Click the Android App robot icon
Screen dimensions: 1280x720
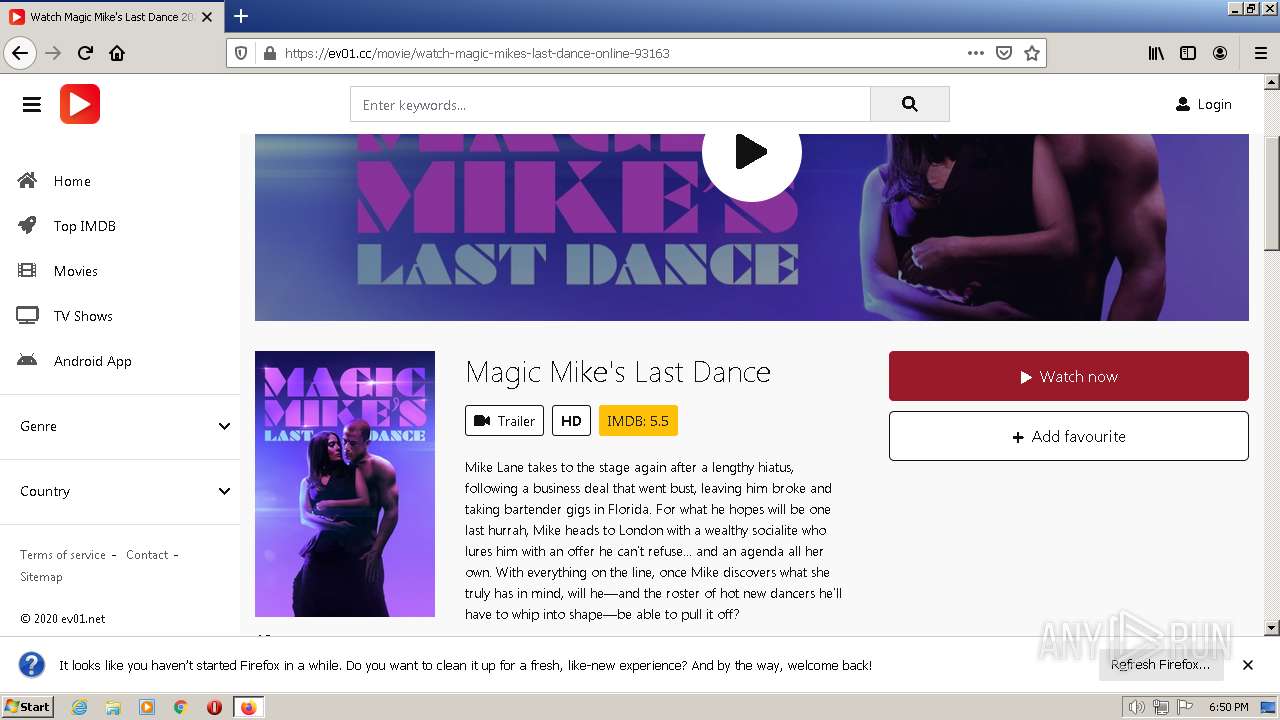[x=27, y=360]
